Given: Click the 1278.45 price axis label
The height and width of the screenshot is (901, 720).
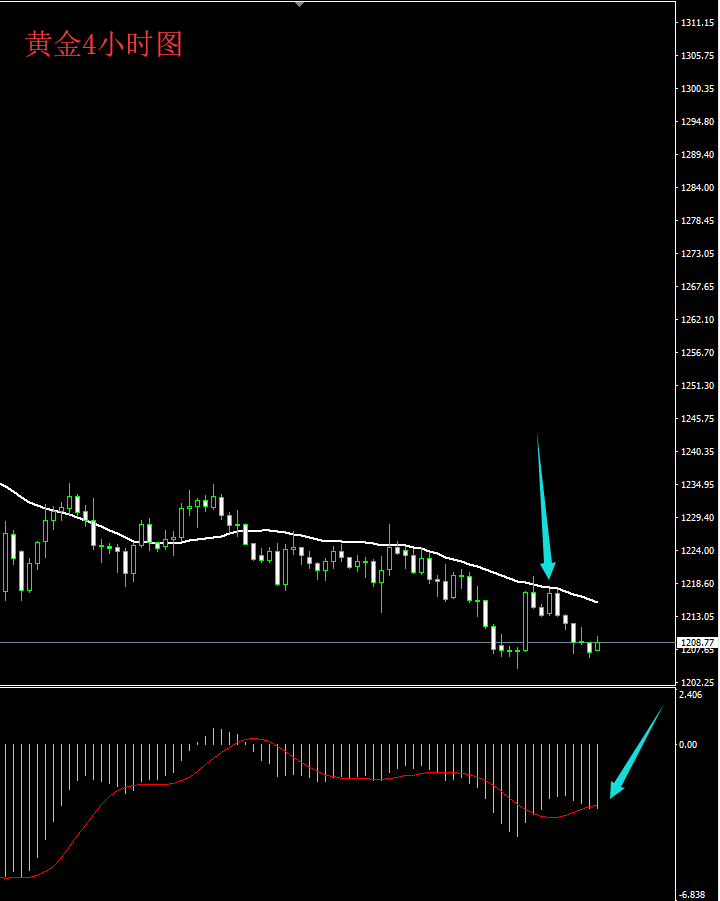Looking at the screenshot, I should 697,221.
